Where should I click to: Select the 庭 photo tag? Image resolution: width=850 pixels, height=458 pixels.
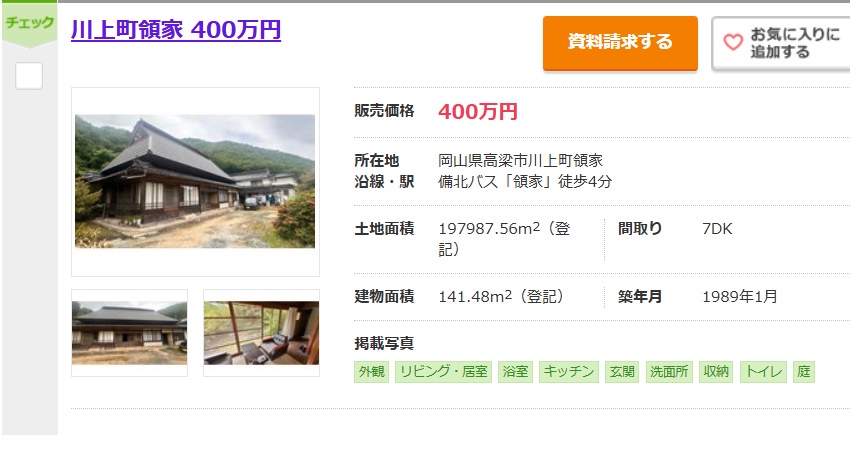pos(803,372)
